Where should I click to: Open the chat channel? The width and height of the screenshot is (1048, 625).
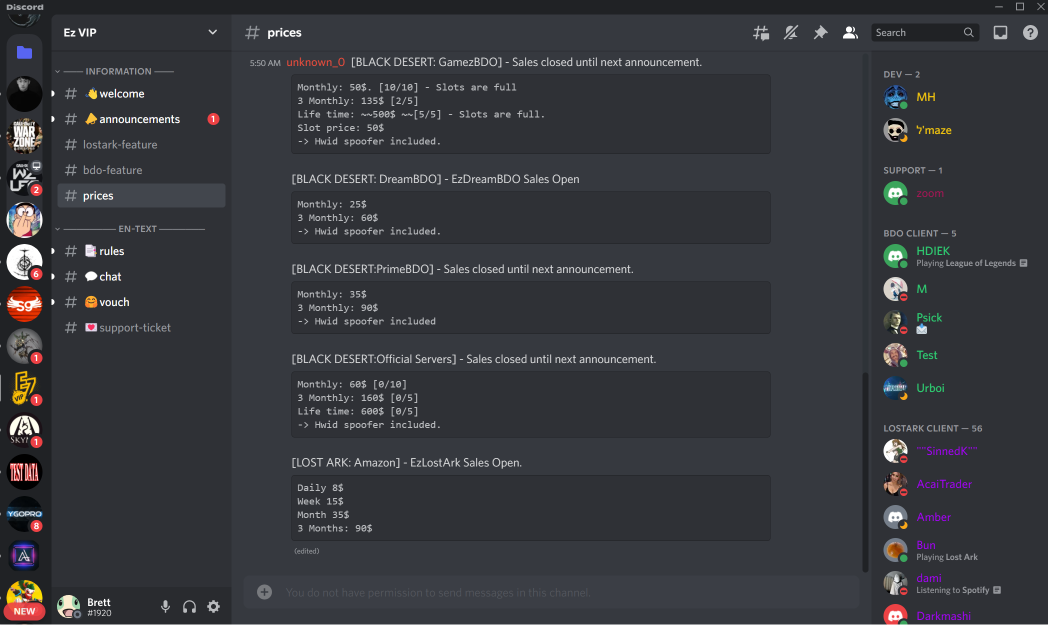142,276
